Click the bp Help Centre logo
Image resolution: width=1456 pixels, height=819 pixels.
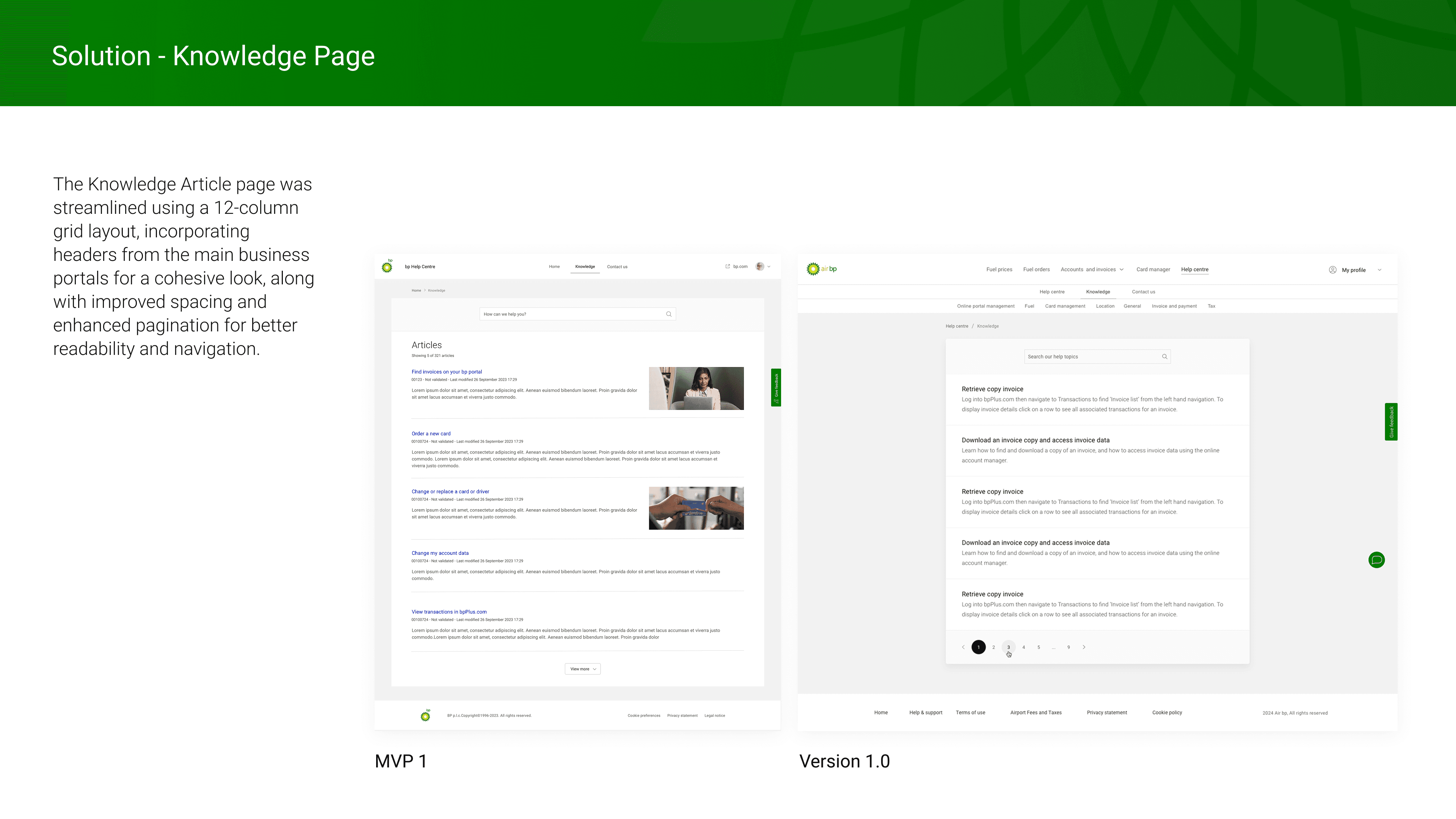[387, 266]
